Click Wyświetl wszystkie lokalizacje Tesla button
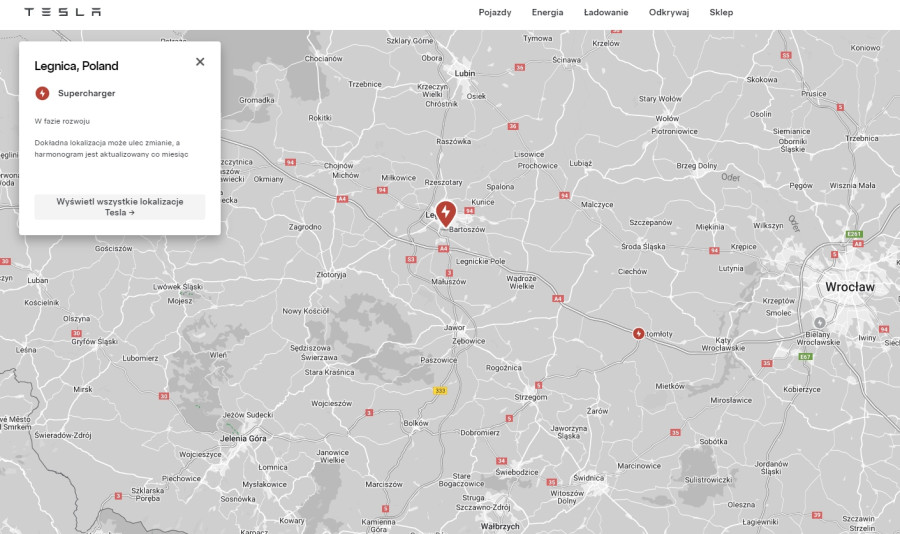The image size is (900, 534). [x=120, y=207]
